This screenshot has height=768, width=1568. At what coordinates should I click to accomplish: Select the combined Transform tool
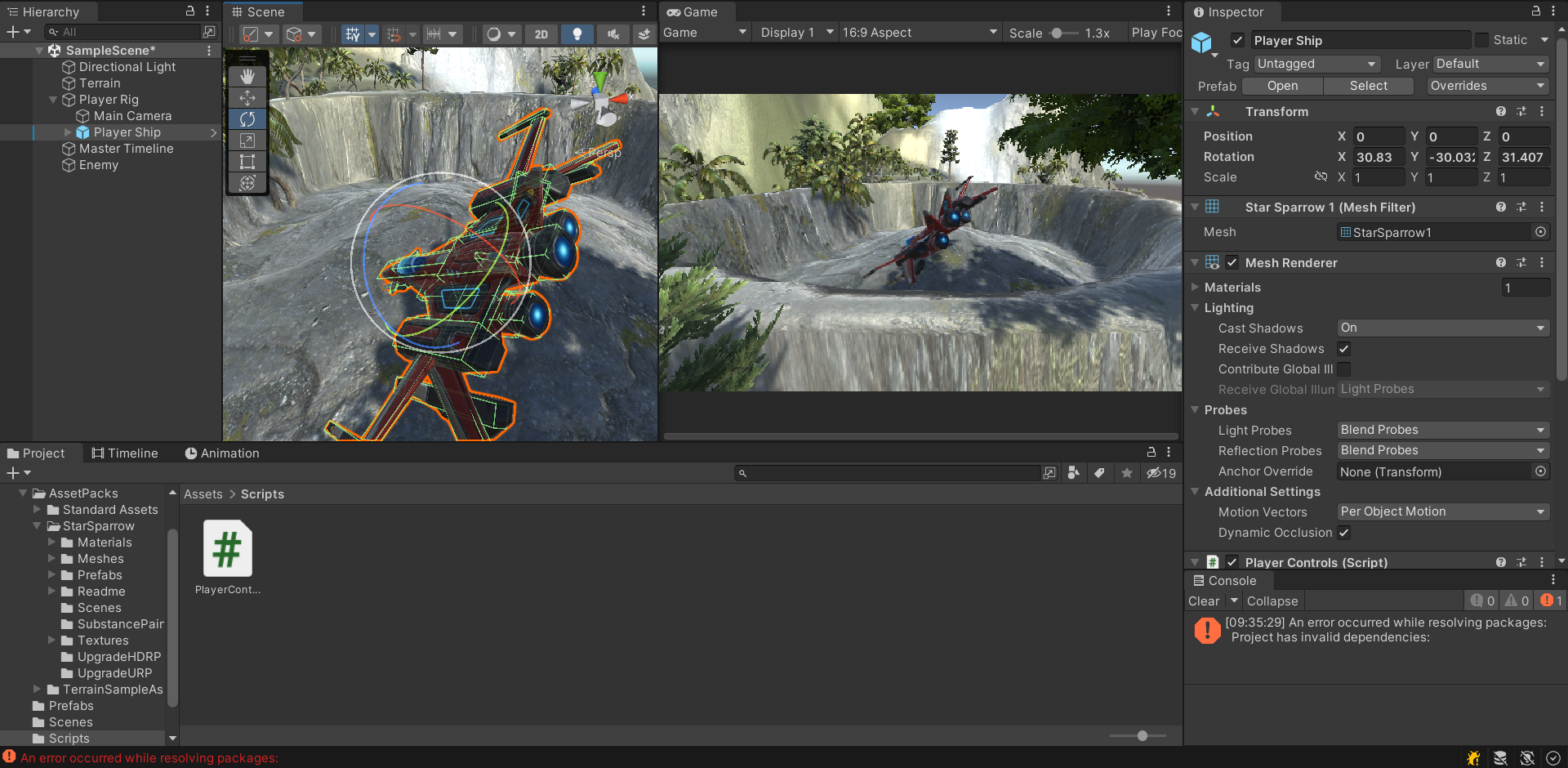247,183
